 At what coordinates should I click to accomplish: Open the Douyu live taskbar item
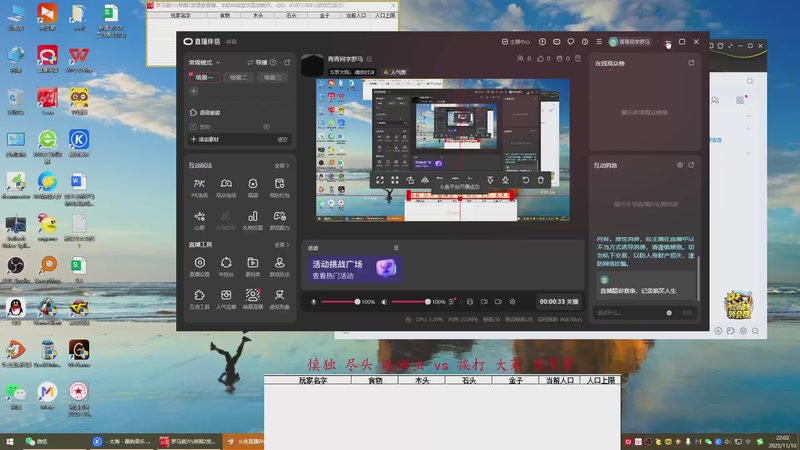[x=243, y=442]
